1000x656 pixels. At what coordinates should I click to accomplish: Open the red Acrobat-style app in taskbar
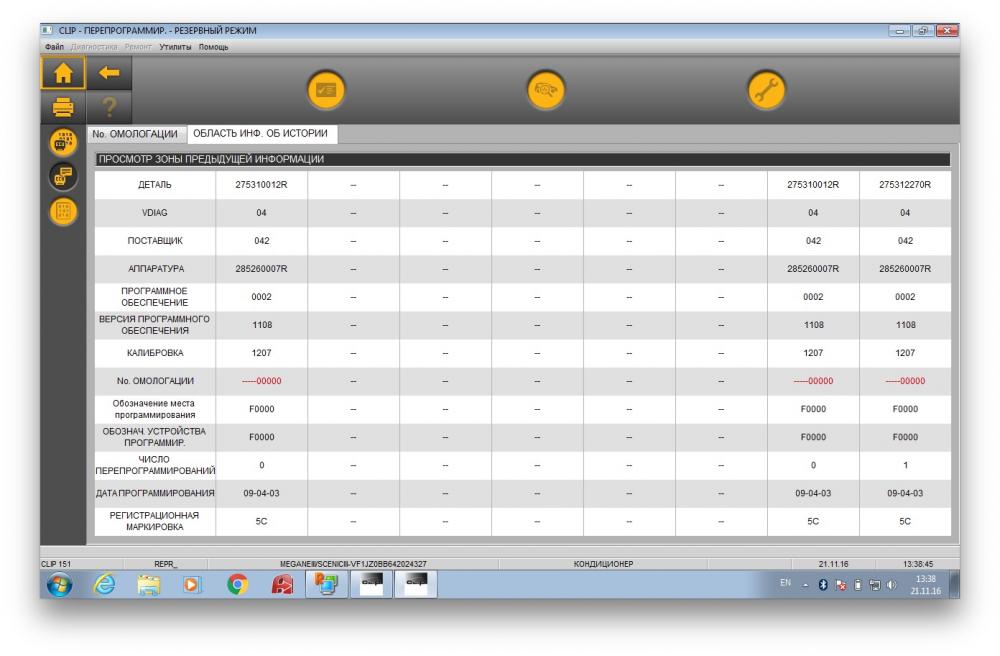[282, 584]
